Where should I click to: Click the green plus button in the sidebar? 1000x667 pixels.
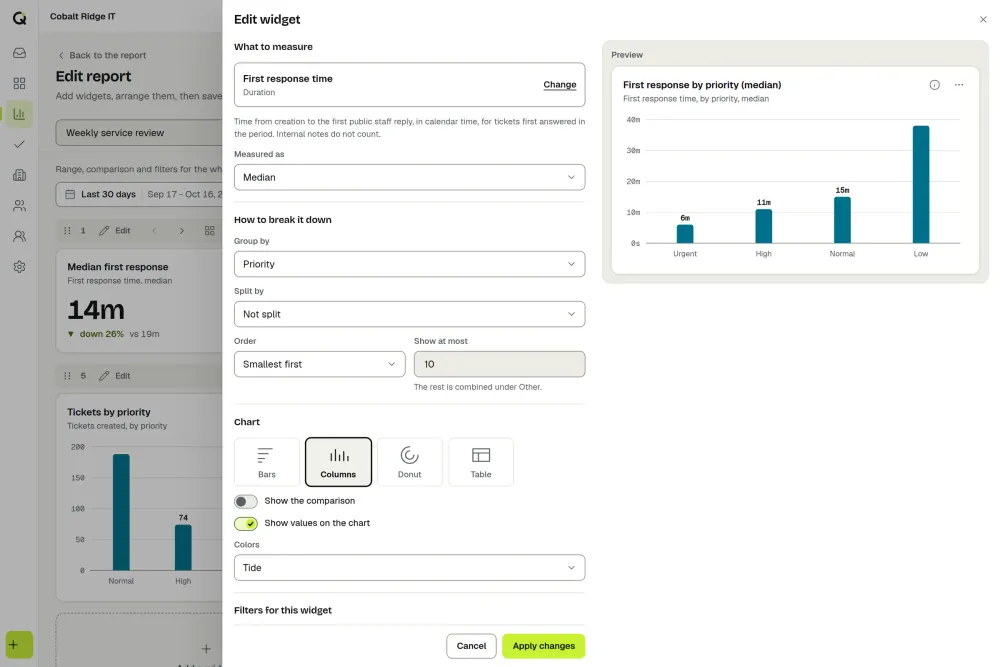(19, 645)
